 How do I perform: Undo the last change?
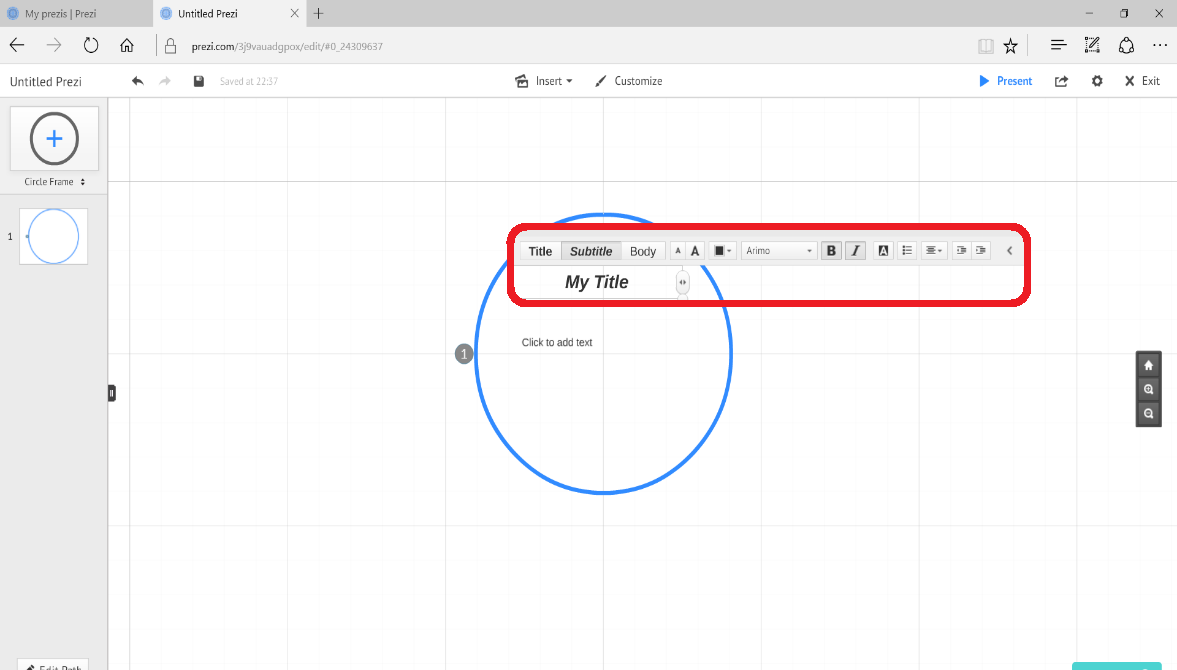137,81
